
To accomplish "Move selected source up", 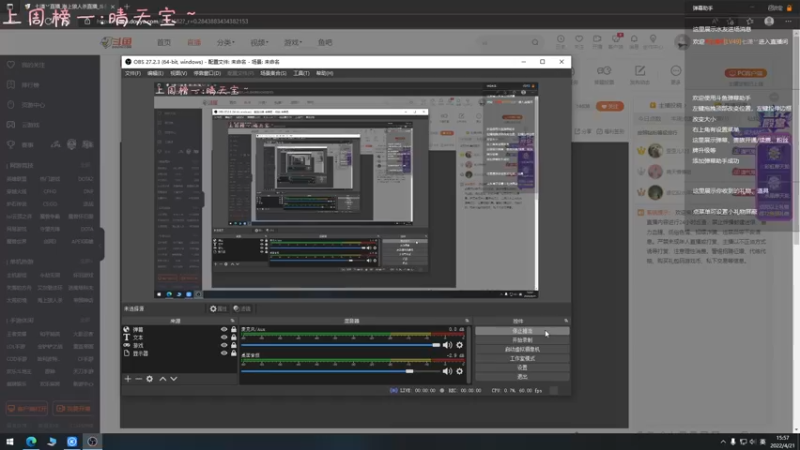I will 163,379.
